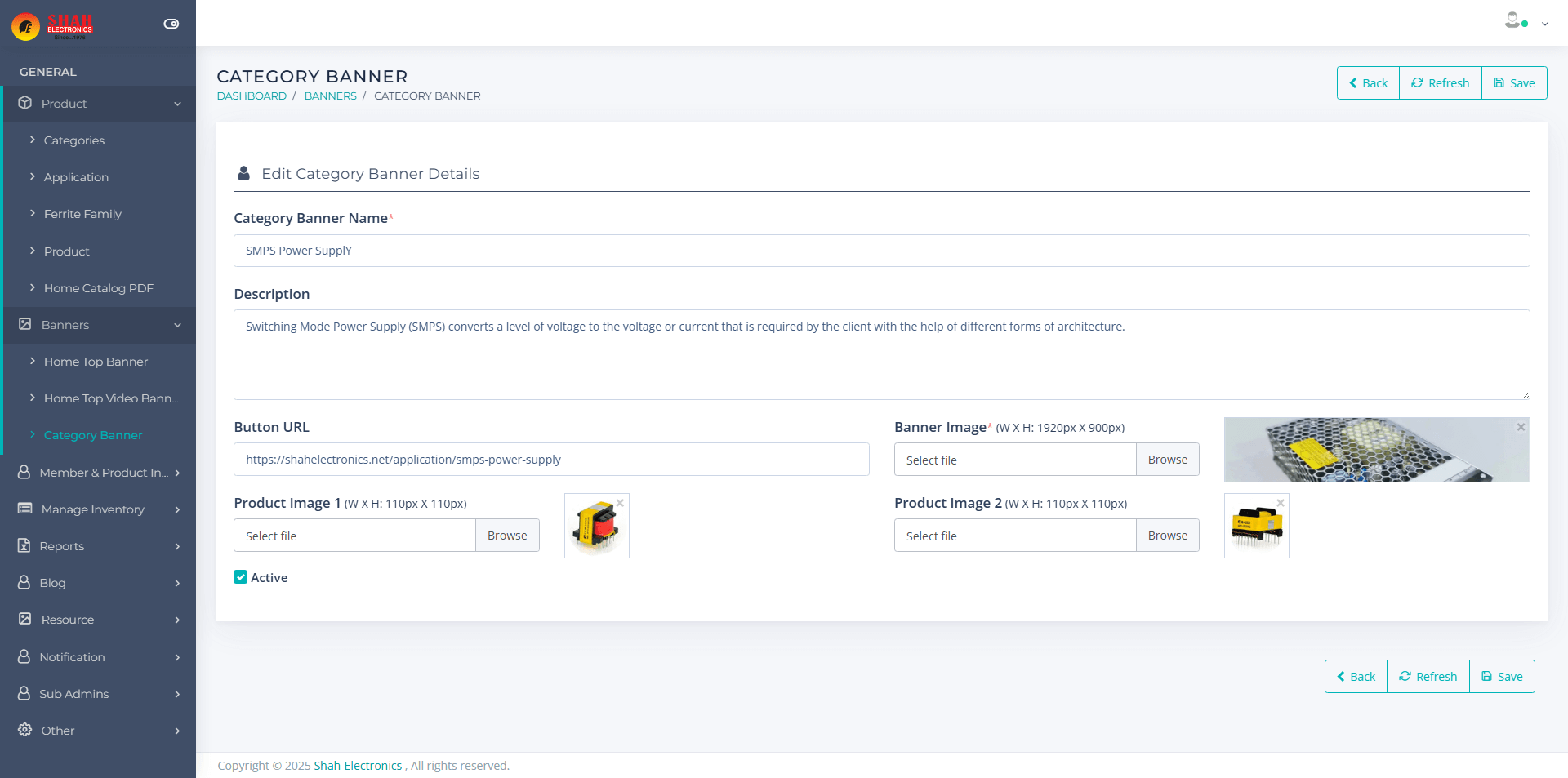This screenshot has height=778, width=1568.
Task: Click the Reports sidebar icon
Action: pyautogui.click(x=24, y=546)
